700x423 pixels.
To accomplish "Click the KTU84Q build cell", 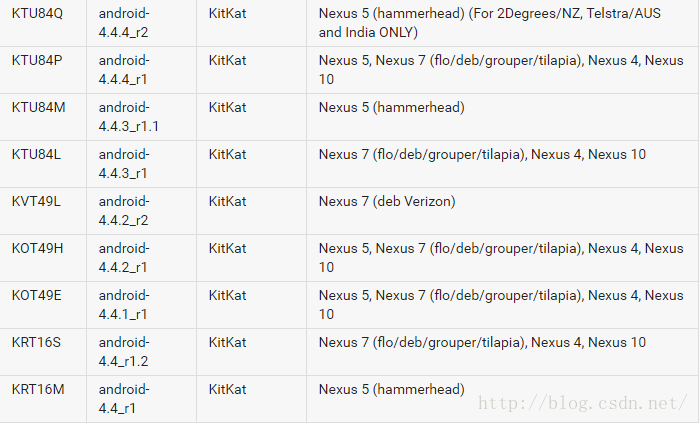I will [x=38, y=13].
